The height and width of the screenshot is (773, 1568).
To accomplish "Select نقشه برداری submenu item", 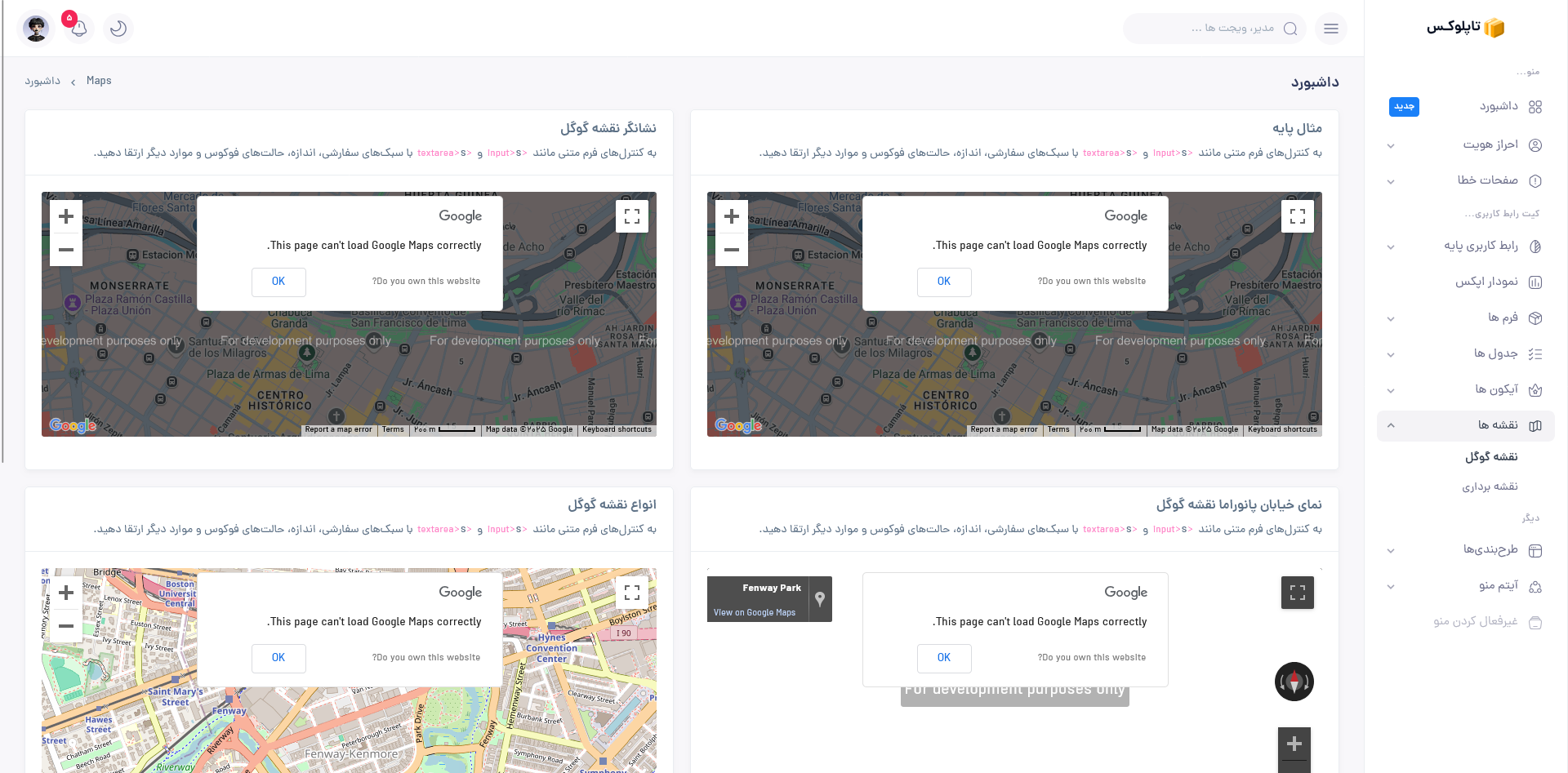I will tap(1490, 486).
